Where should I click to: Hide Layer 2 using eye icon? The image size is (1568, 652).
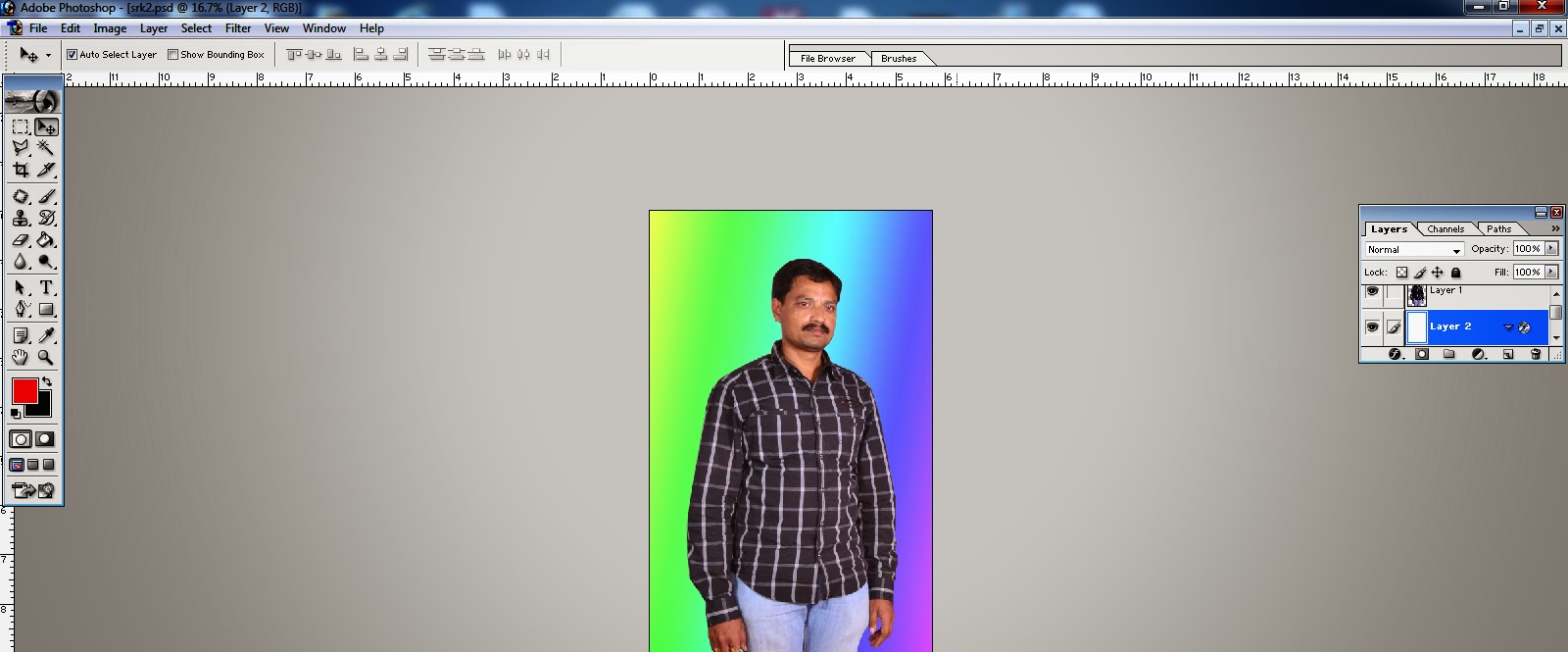[1373, 326]
